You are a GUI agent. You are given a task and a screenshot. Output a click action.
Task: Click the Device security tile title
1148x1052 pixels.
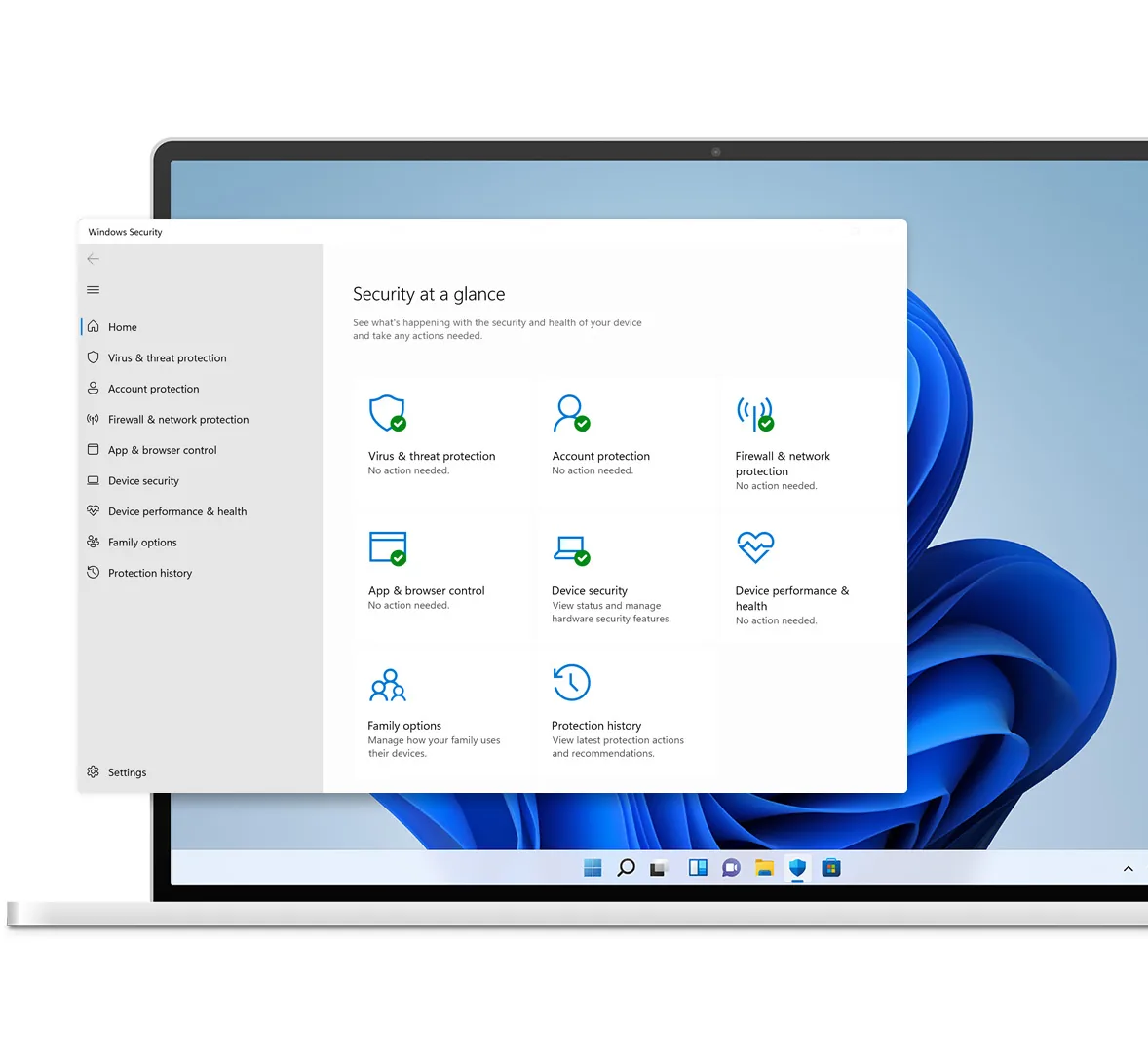click(x=590, y=590)
